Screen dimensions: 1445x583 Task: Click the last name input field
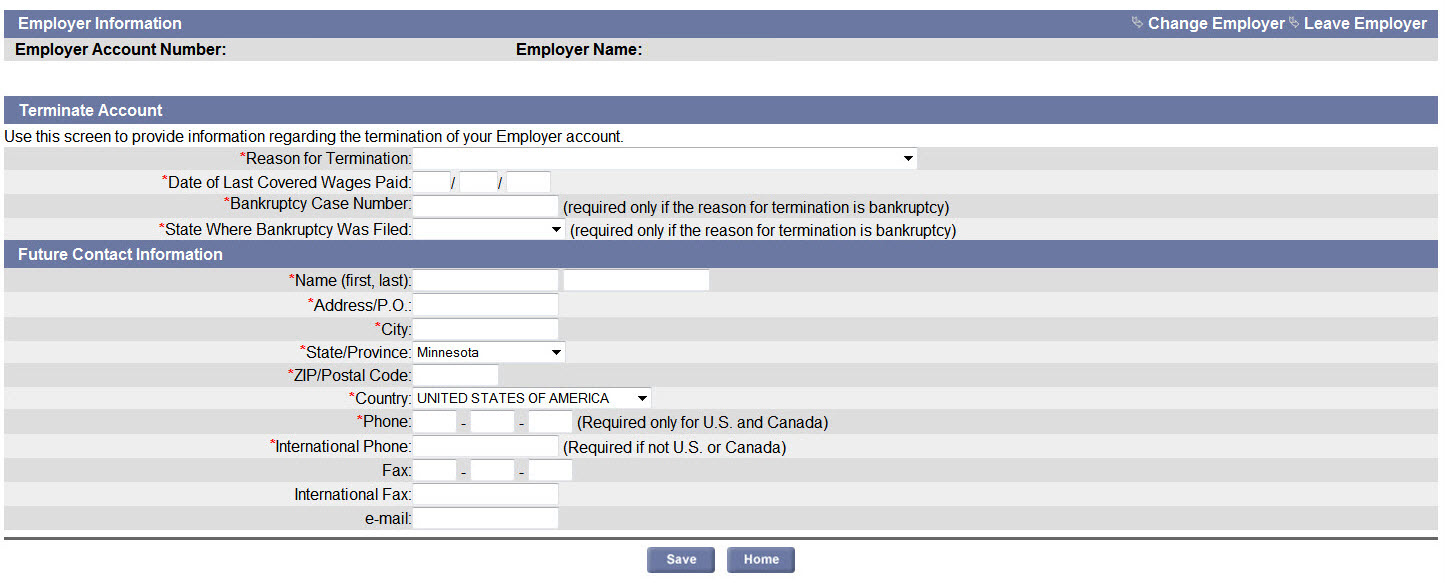(x=636, y=280)
